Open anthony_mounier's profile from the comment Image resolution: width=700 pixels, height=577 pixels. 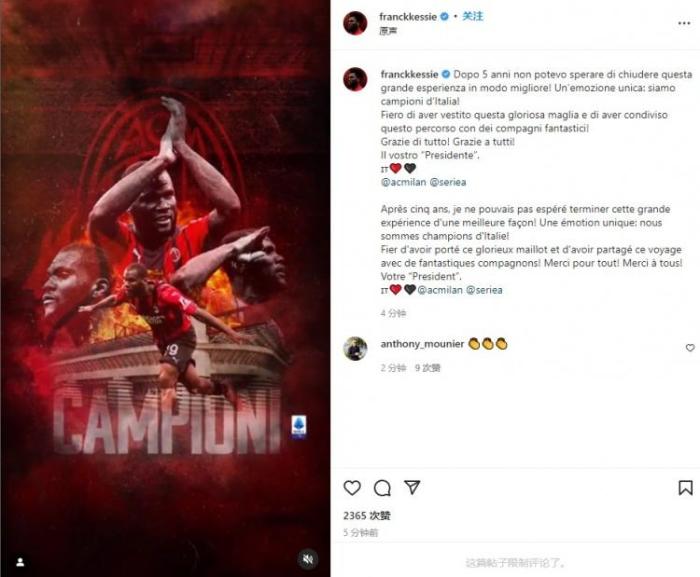coord(422,344)
